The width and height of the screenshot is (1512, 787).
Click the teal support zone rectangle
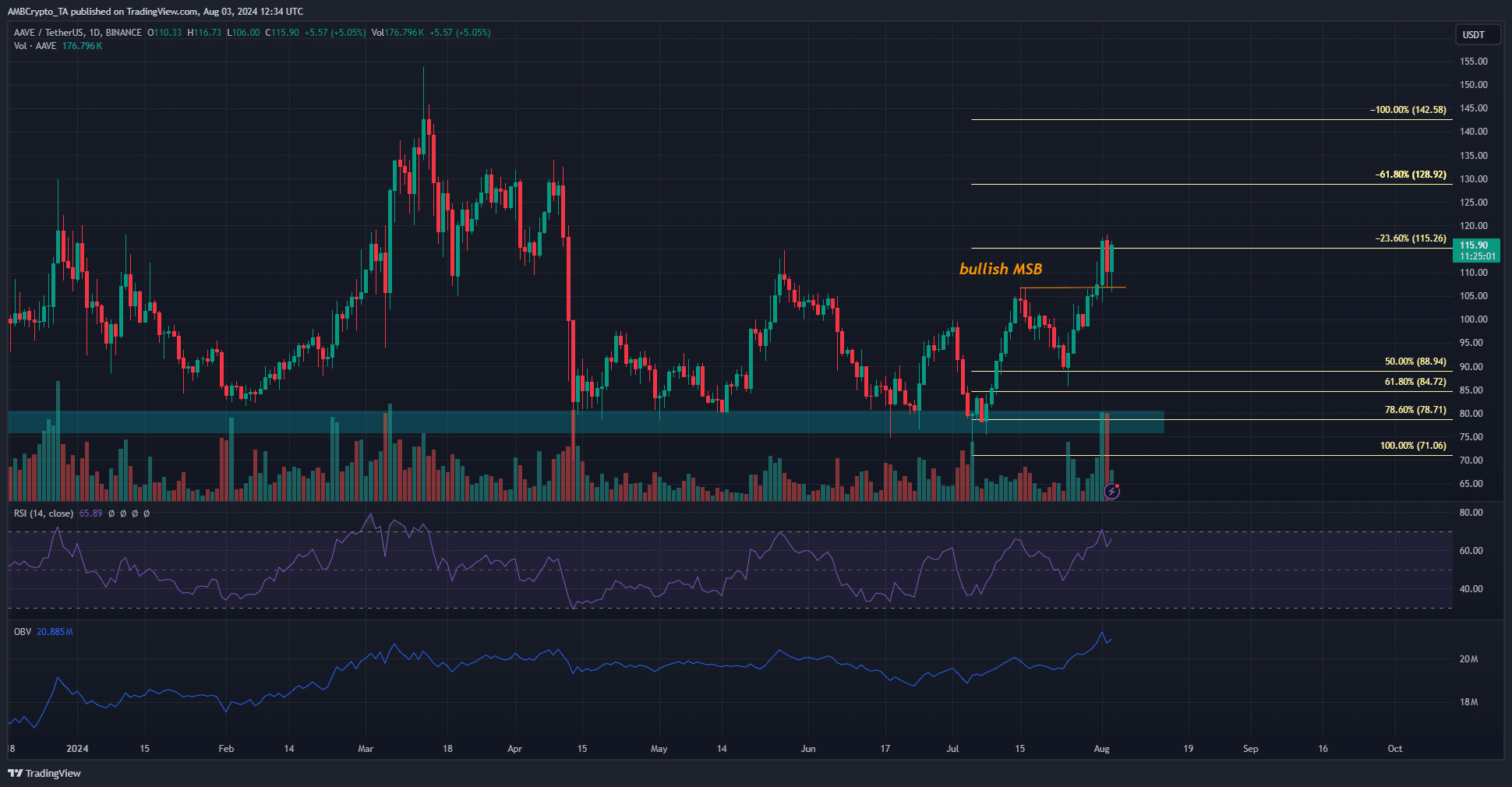586,422
